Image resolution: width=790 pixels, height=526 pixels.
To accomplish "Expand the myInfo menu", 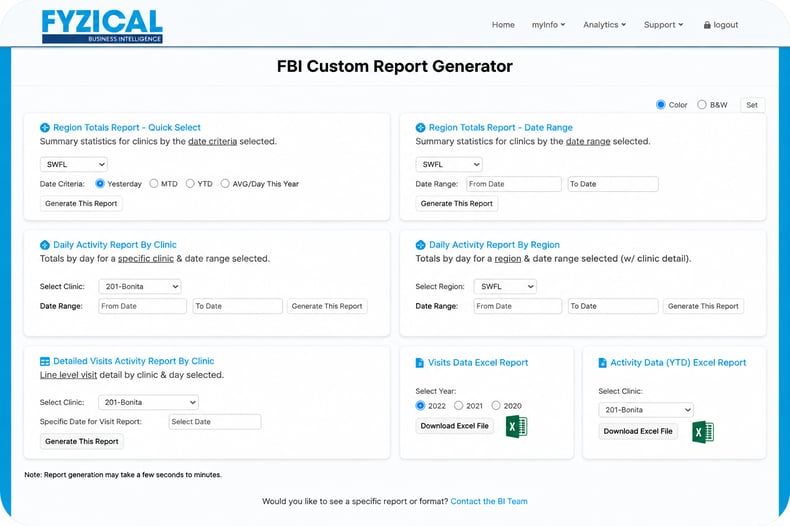I will pyautogui.click(x=548, y=25).
